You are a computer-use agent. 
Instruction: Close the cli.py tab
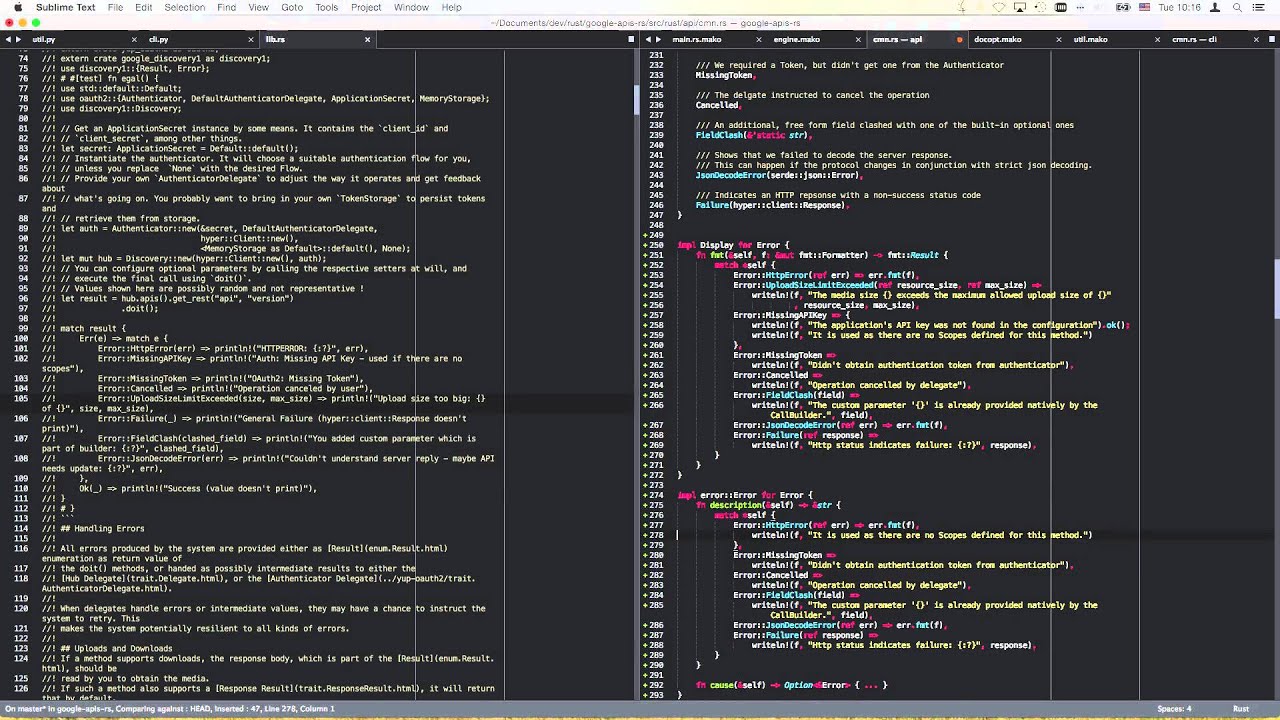(x=251, y=40)
